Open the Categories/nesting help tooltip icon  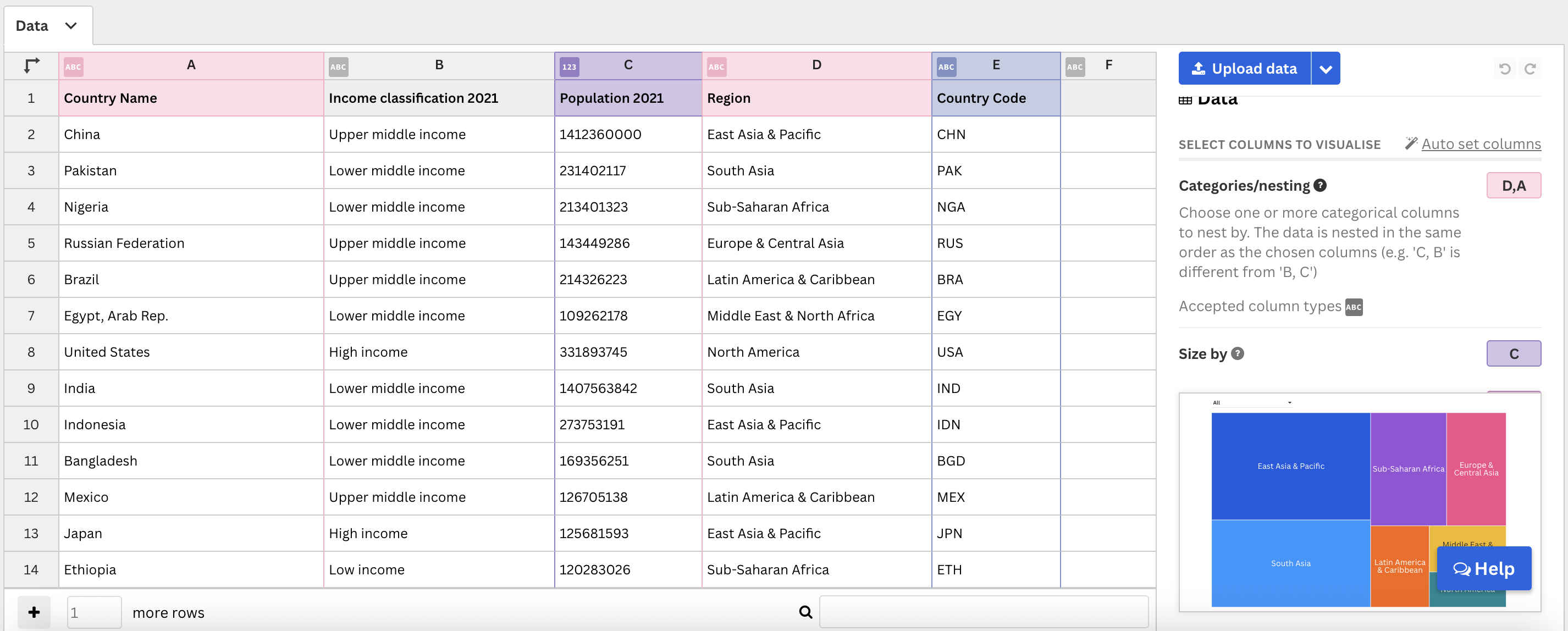[x=1319, y=185]
